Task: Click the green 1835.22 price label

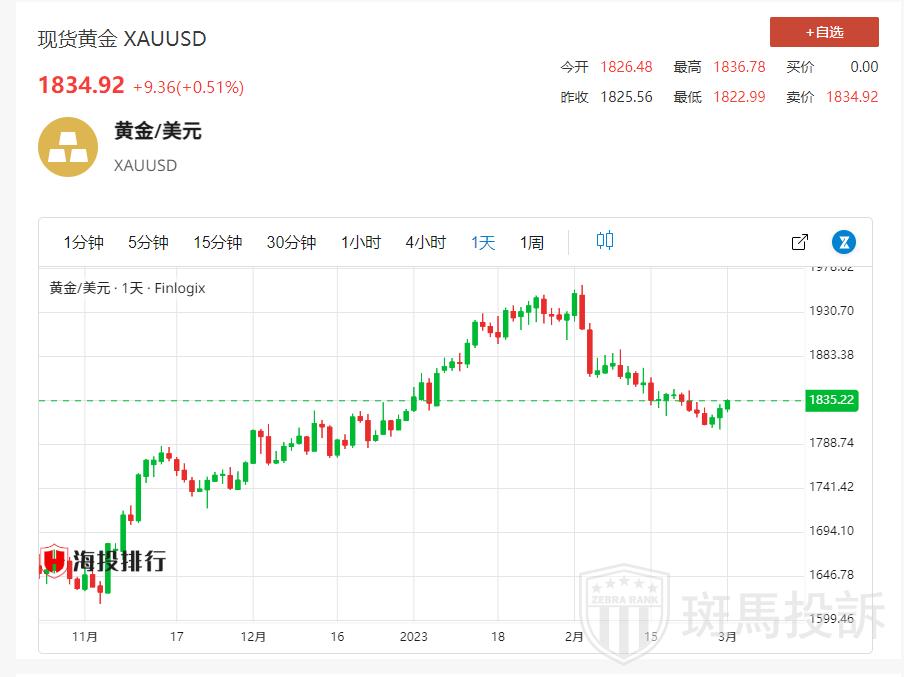Action: (831, 400)
